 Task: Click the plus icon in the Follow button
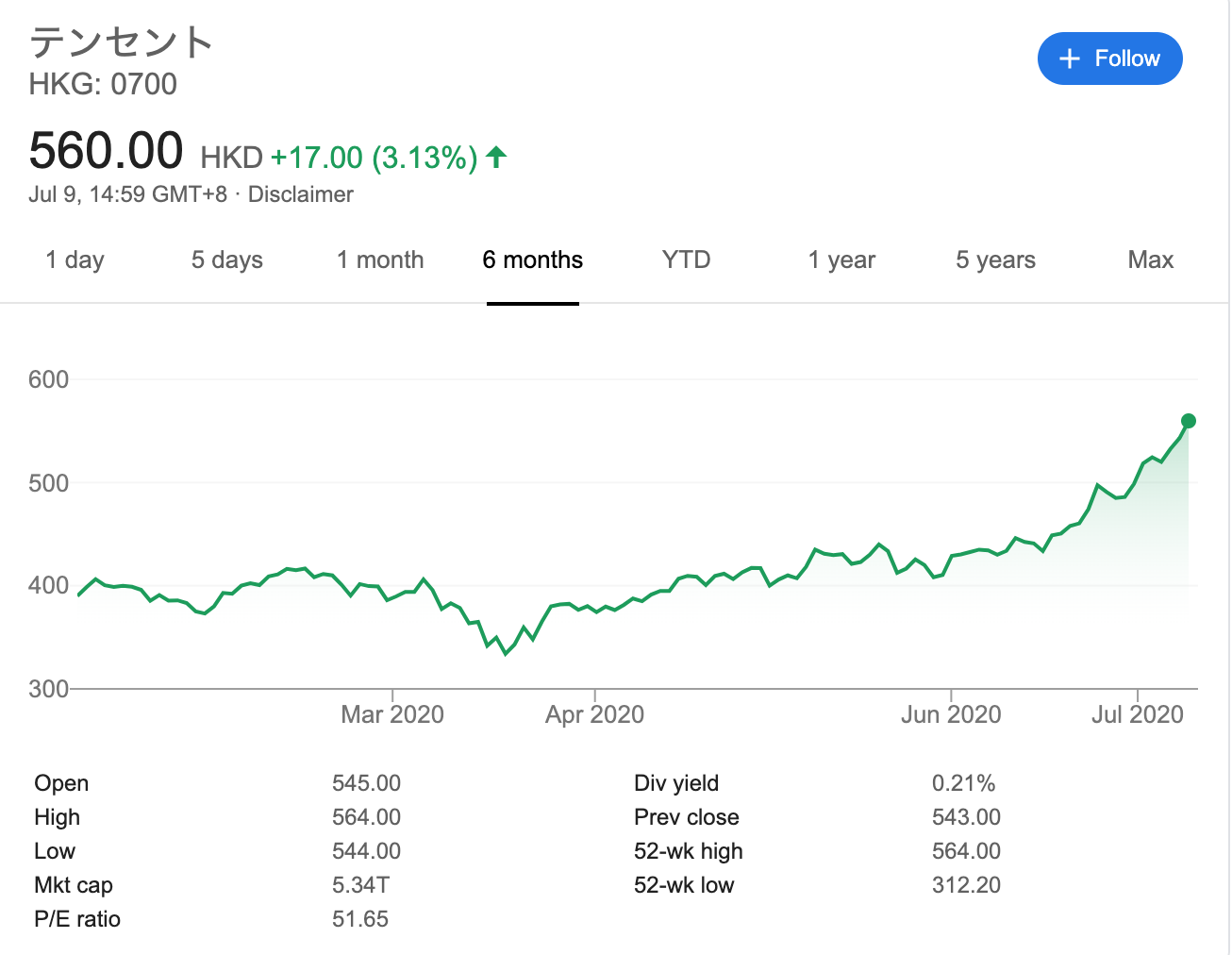point(1069,59)
